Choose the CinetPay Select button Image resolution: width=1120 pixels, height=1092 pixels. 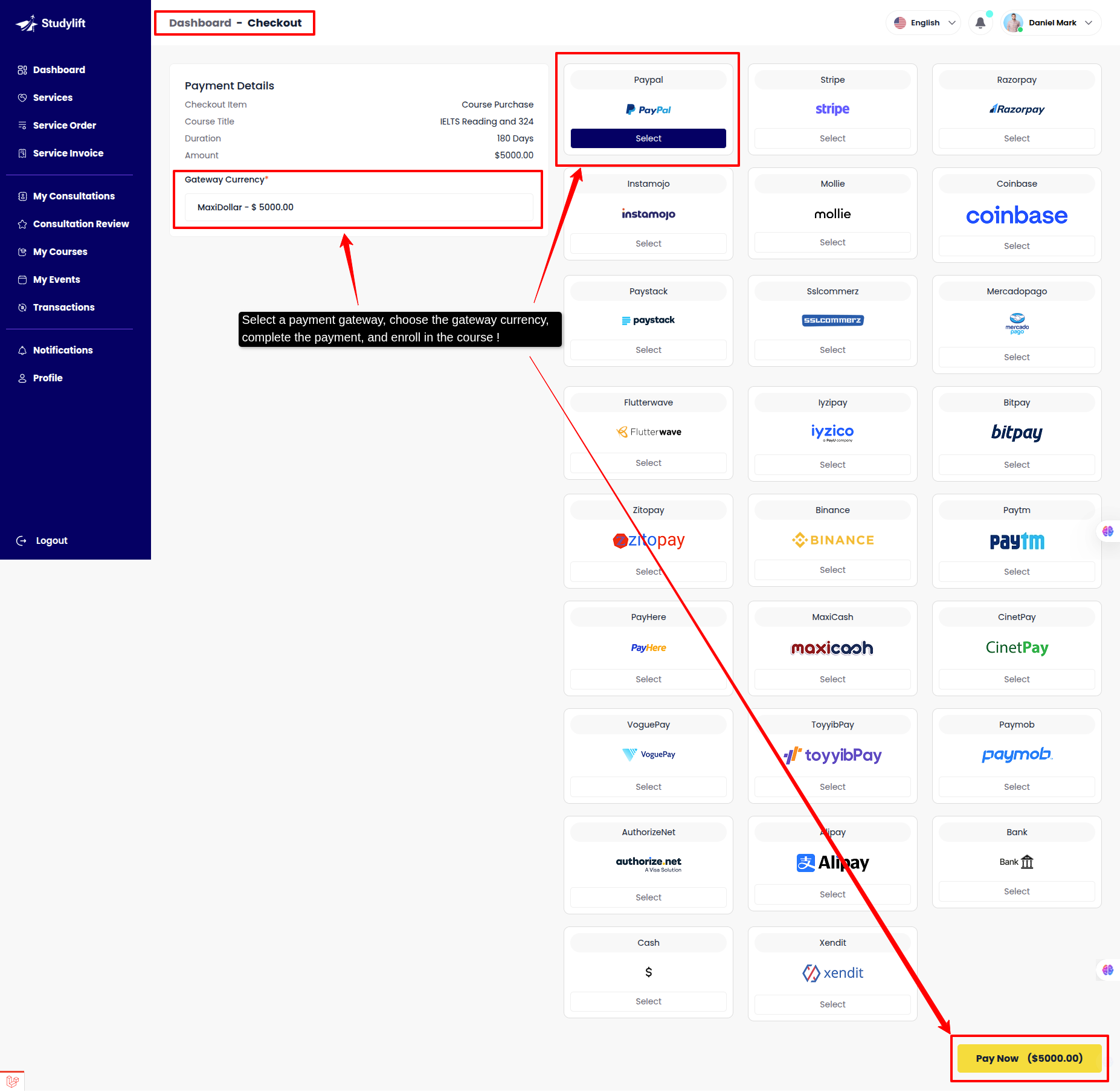coord(1017,679)
